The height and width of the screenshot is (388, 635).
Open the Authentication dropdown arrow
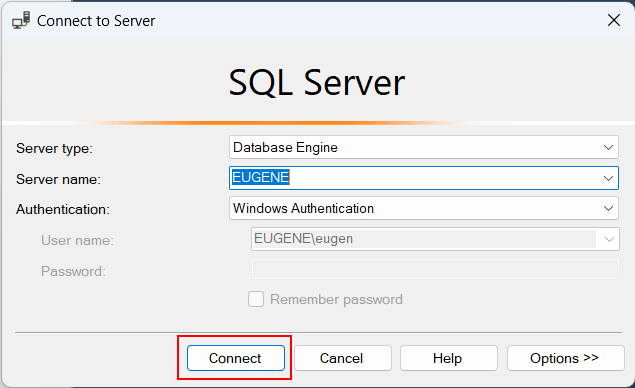[608, 209]
